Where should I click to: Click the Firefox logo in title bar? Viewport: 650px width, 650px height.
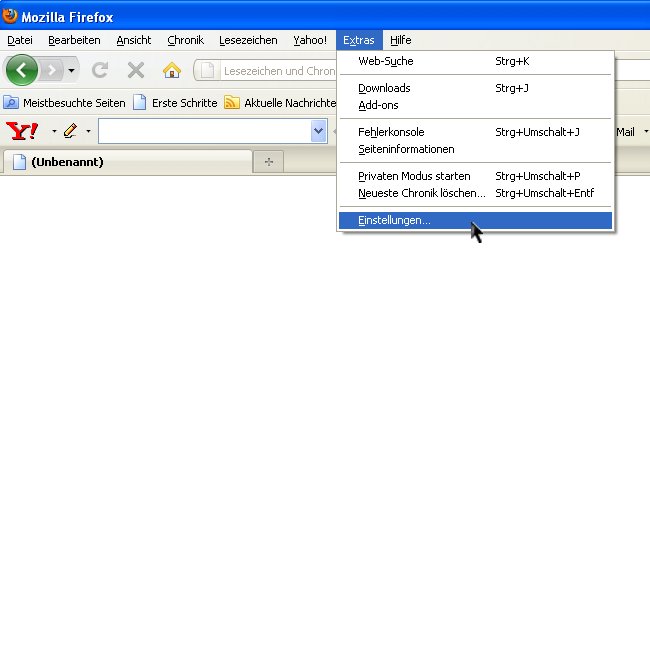click(10, 16)
